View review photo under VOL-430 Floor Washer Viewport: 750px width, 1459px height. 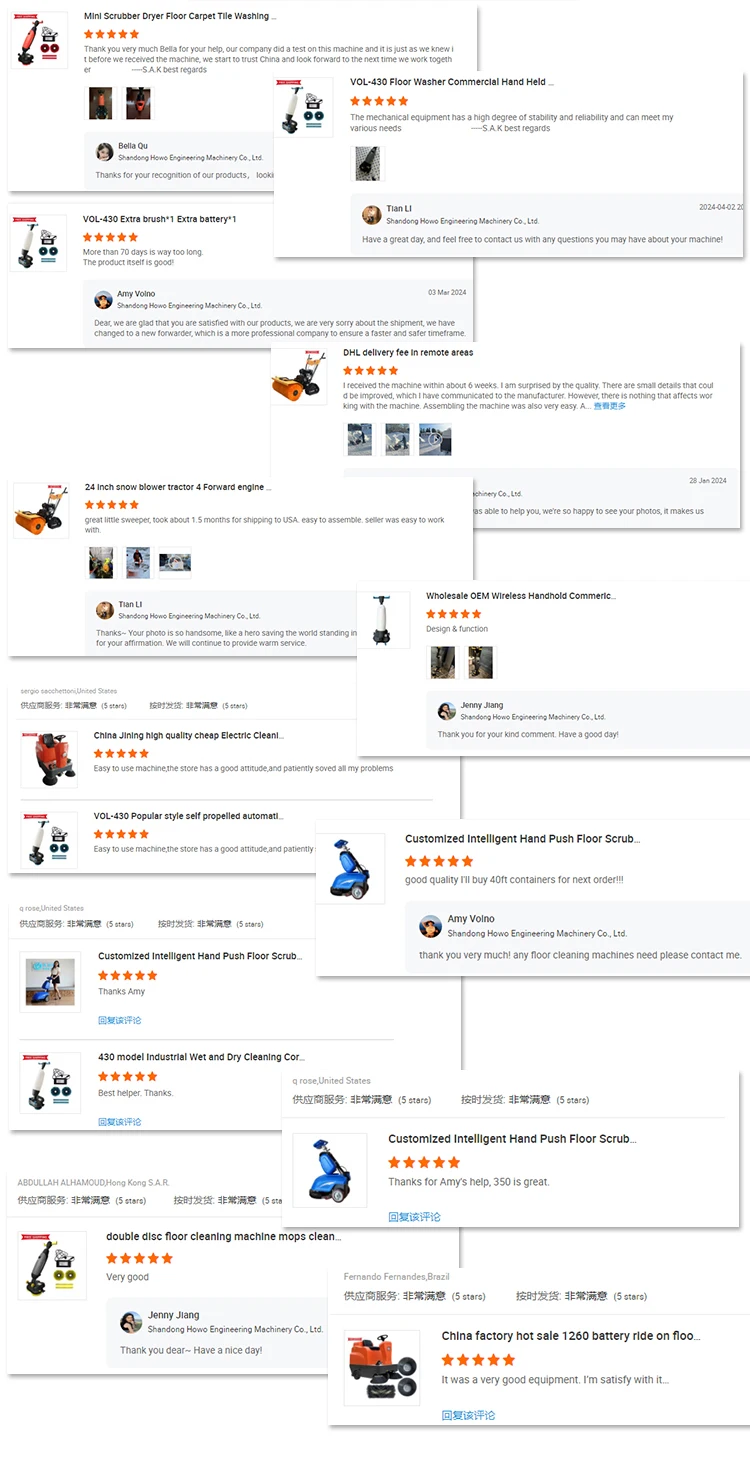368,164
